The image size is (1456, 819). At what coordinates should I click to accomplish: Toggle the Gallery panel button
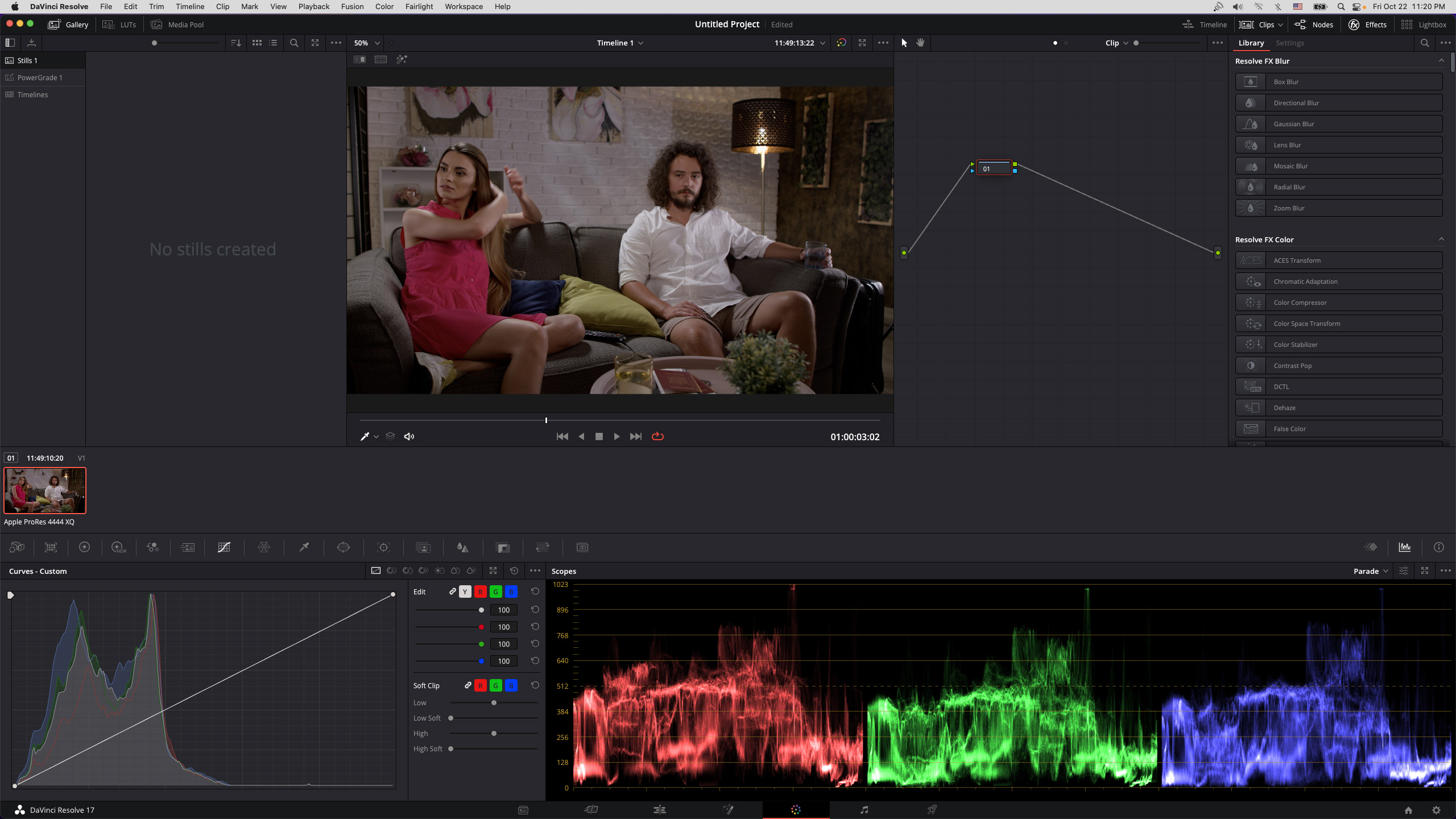(68, 24)
